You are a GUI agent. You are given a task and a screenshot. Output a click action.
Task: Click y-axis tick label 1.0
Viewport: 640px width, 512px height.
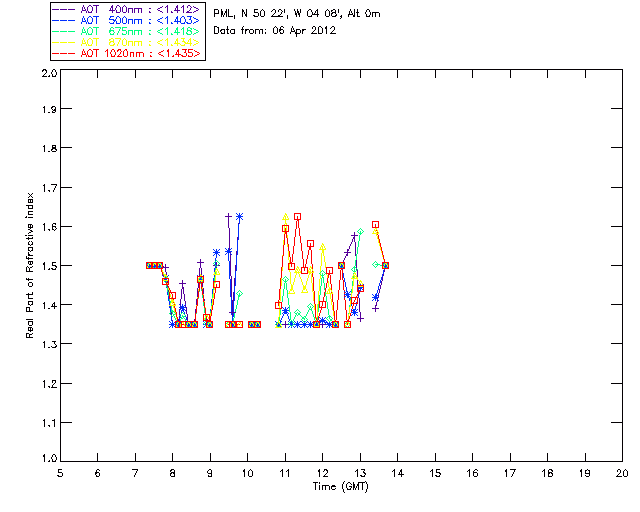(49, 458)
